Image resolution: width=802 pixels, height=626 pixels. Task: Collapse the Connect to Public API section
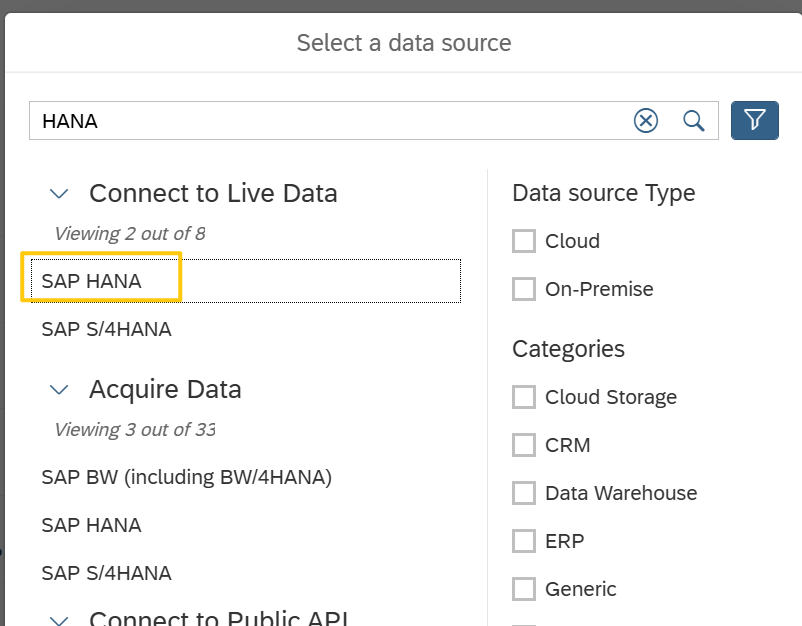pyautogui.click(x=59, y=620)
